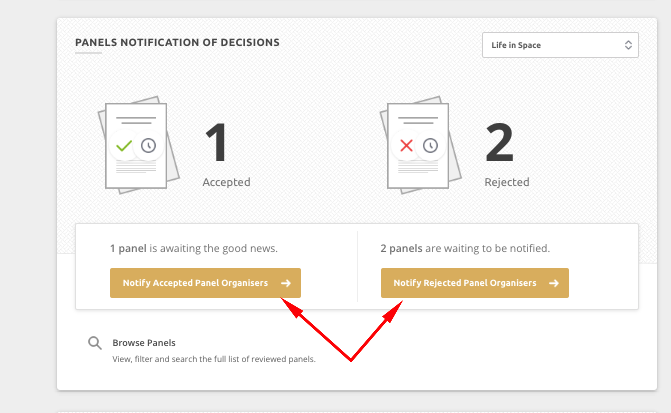Viewport: 671px width, 413px height.
Task: Click Panels Notification of Decisions heading
Action: click(x=177, y=42)
